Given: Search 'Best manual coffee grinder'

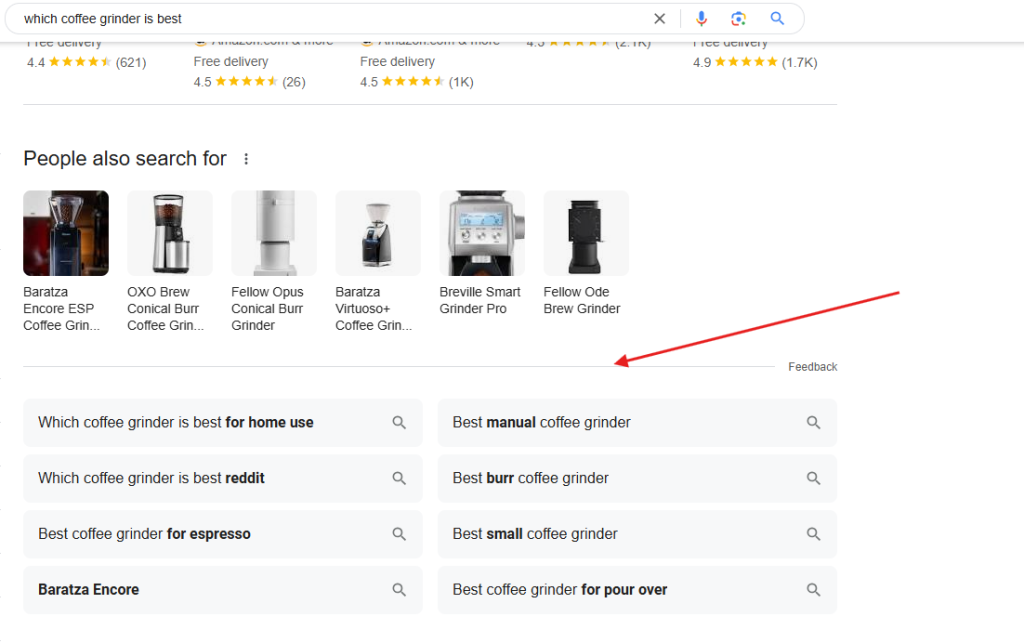Looking at the screenshot, I should coord(637,423).
